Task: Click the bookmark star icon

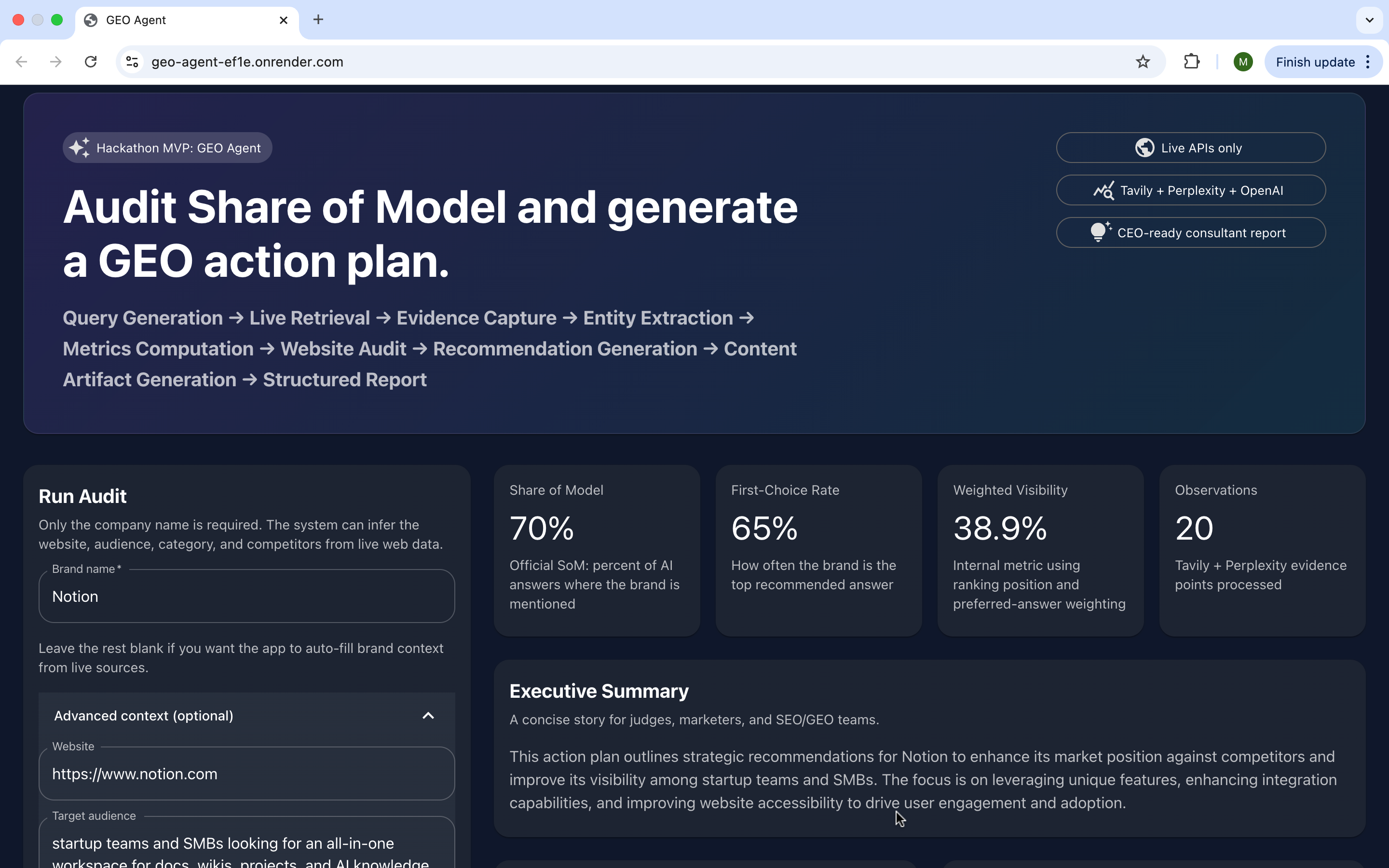Action: pos(1143,62)
